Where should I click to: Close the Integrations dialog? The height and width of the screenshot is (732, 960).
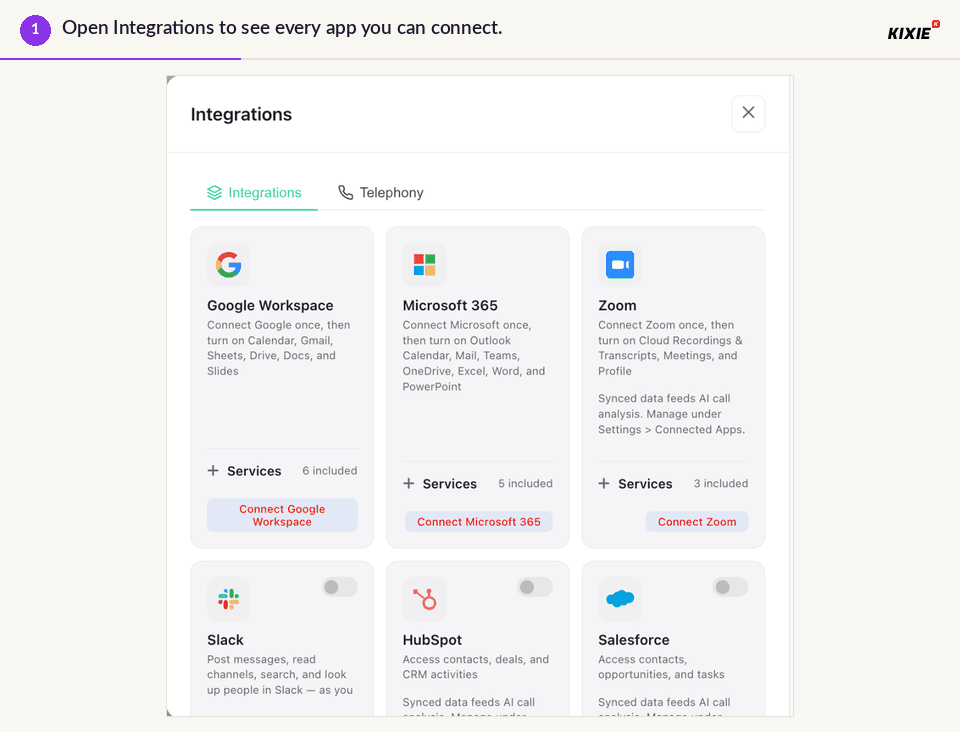pyautogui.click(x=748, y=113)
